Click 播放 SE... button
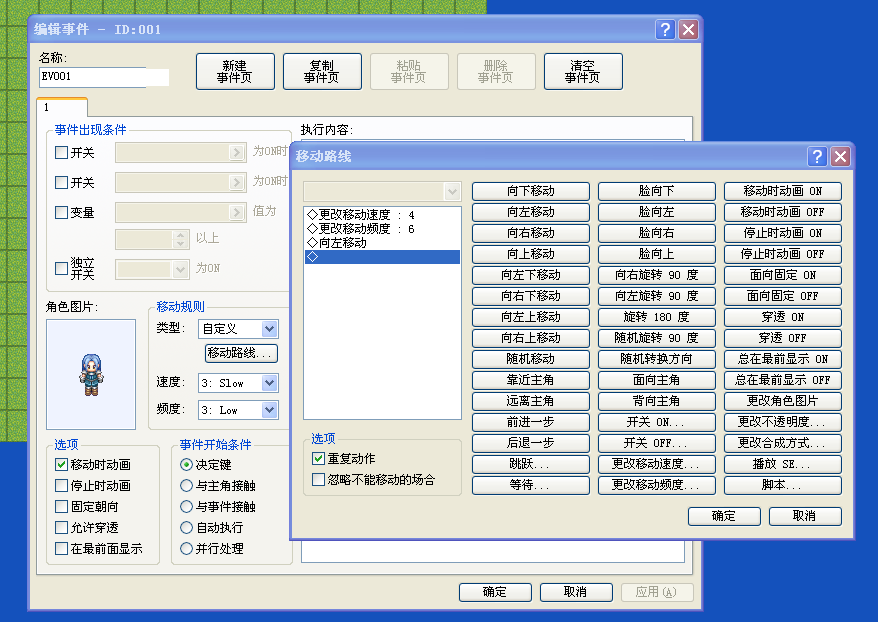Screen dimensions: 878x622 point(783,464)
